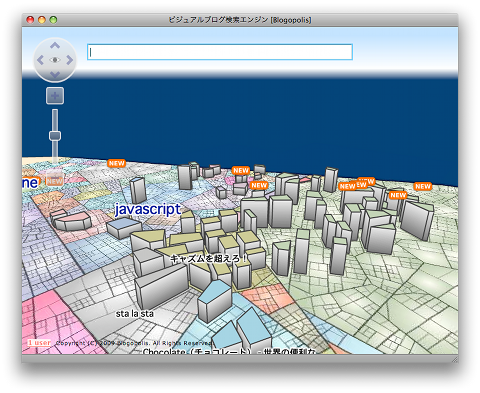Image resolution: width=480 pixels, height=393 pixels.
Task: Click the green zoom window button
Action: [53, 20]
